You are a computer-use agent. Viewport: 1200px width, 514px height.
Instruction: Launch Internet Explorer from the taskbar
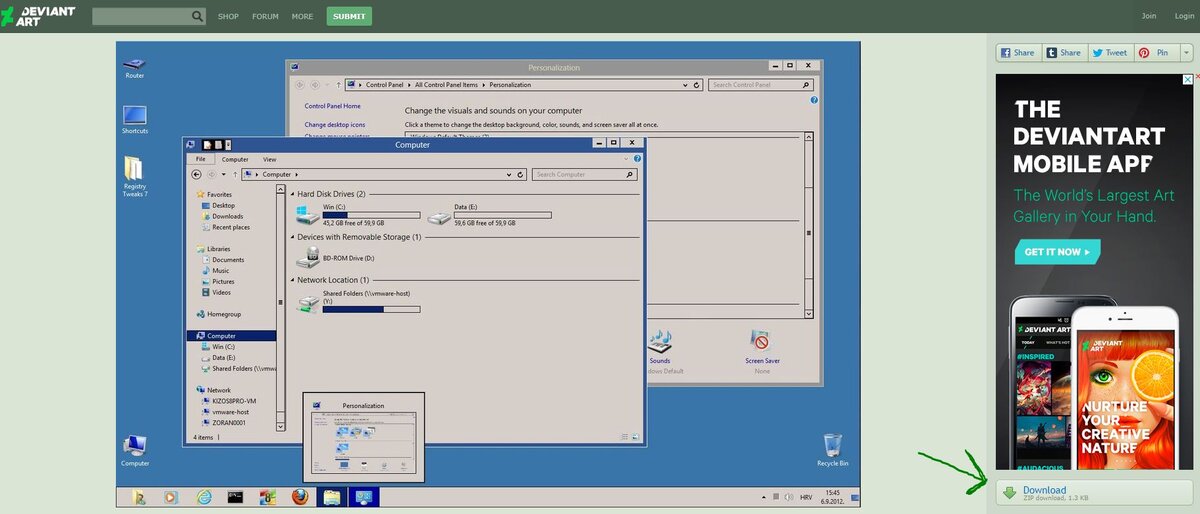[204, 497]
